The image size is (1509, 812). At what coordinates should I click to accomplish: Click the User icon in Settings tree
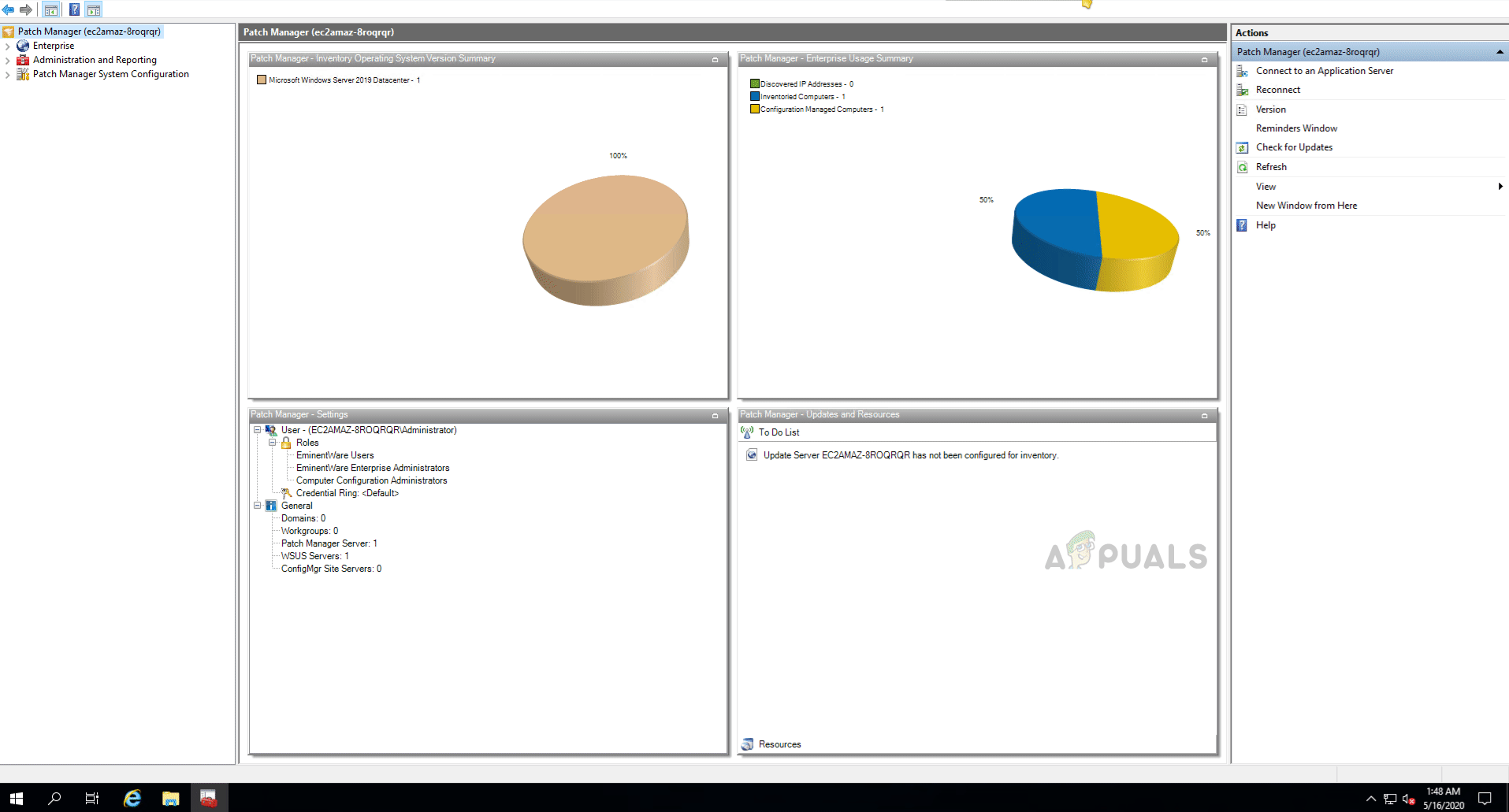pos(271,430)
